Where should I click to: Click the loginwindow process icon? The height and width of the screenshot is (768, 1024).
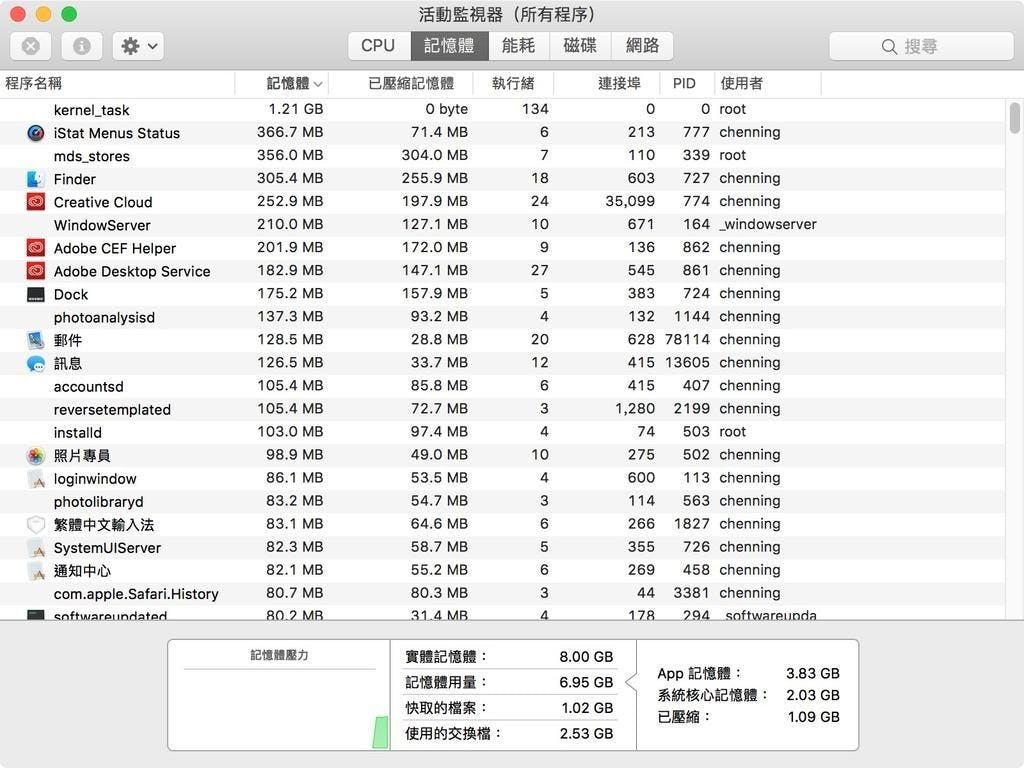(36, 479)
